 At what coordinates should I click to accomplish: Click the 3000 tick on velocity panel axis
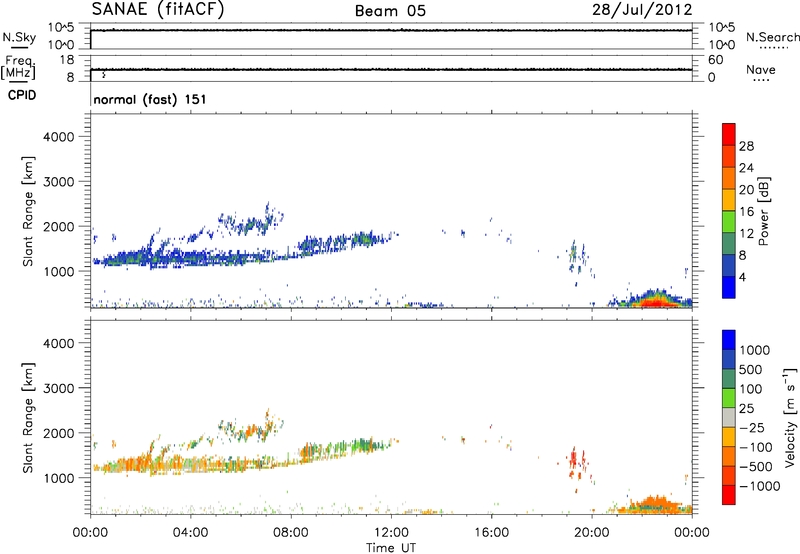click(x=59, y=388)
